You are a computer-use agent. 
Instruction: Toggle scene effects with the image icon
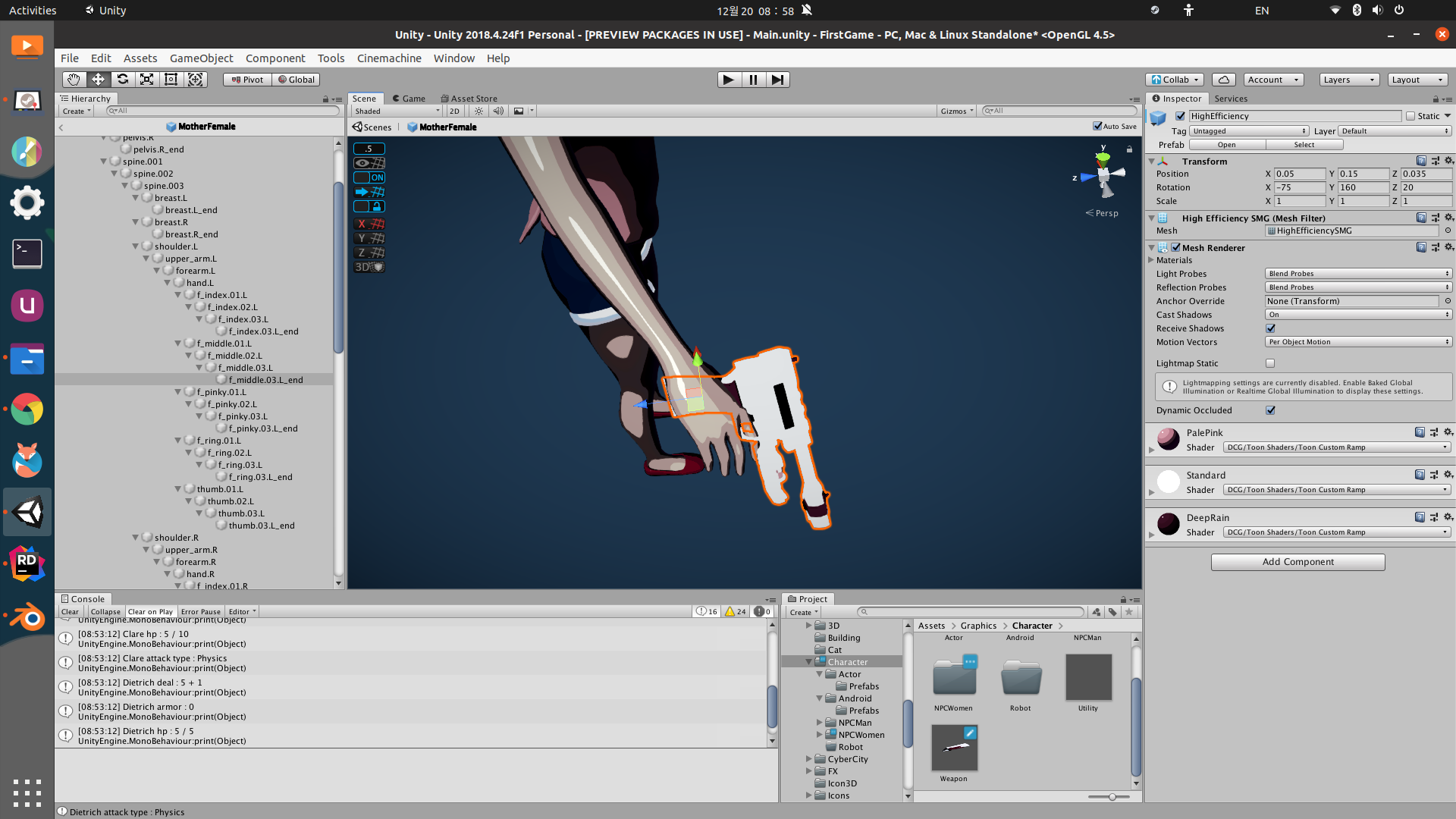(519, 111)
